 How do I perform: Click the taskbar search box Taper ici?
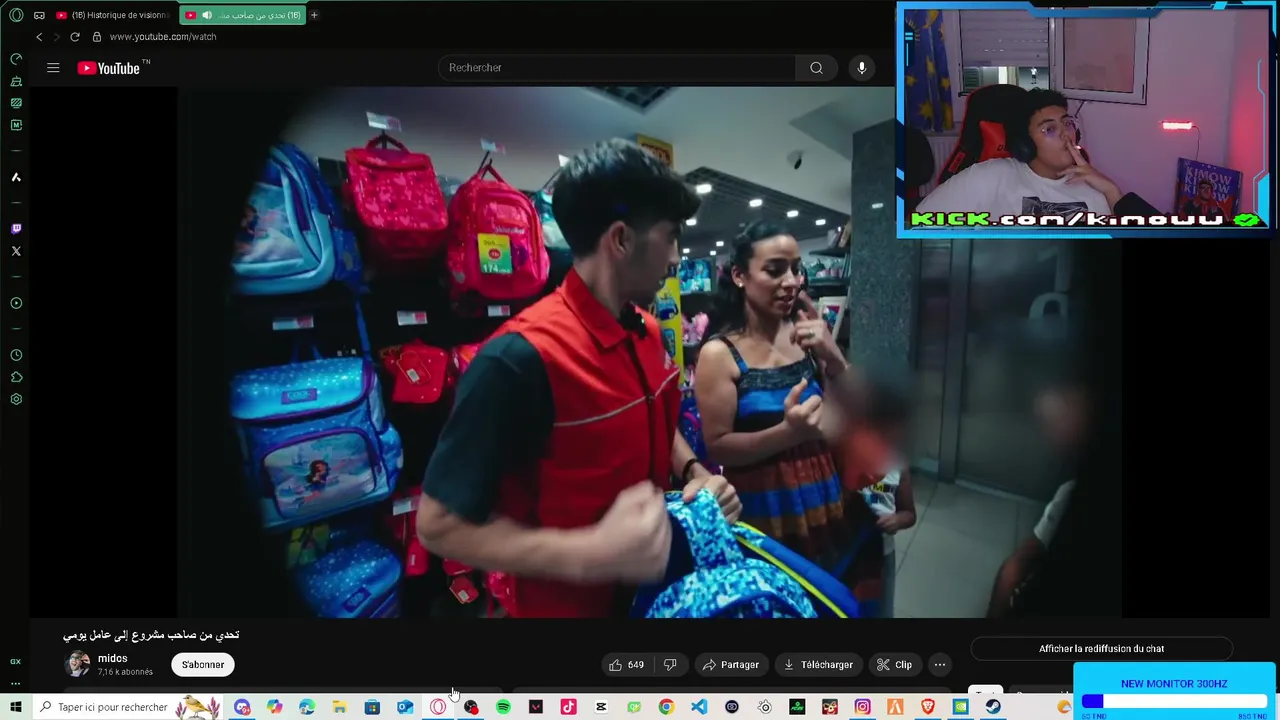[x=128, y=707]
